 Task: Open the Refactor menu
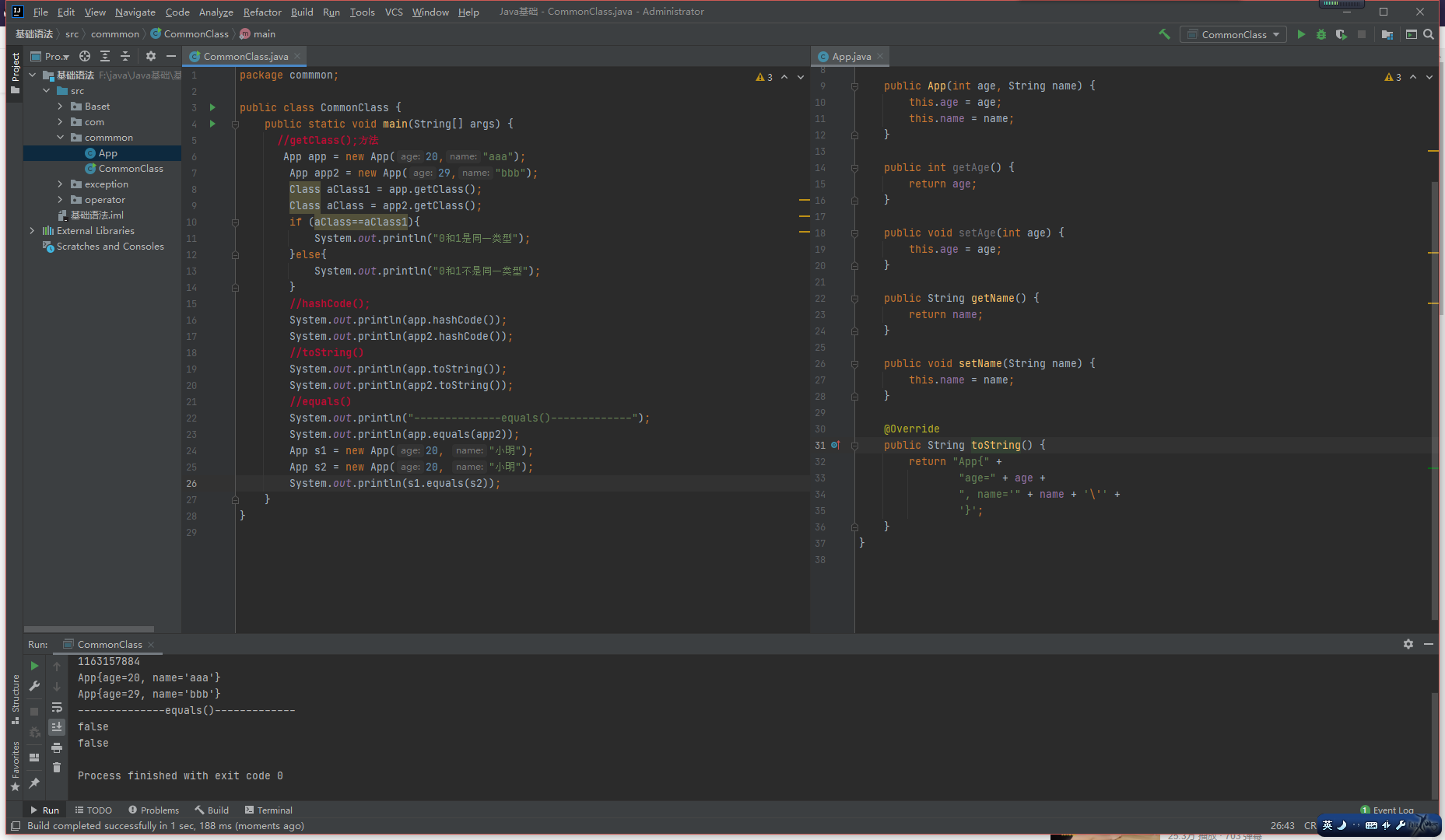pyautogui.click(x=262, y=12)
